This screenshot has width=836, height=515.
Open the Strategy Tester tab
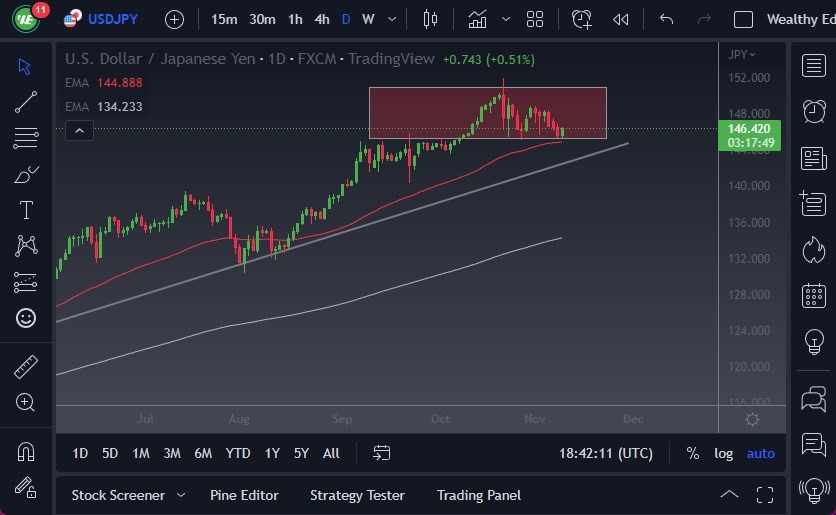[x=357, y=495]
